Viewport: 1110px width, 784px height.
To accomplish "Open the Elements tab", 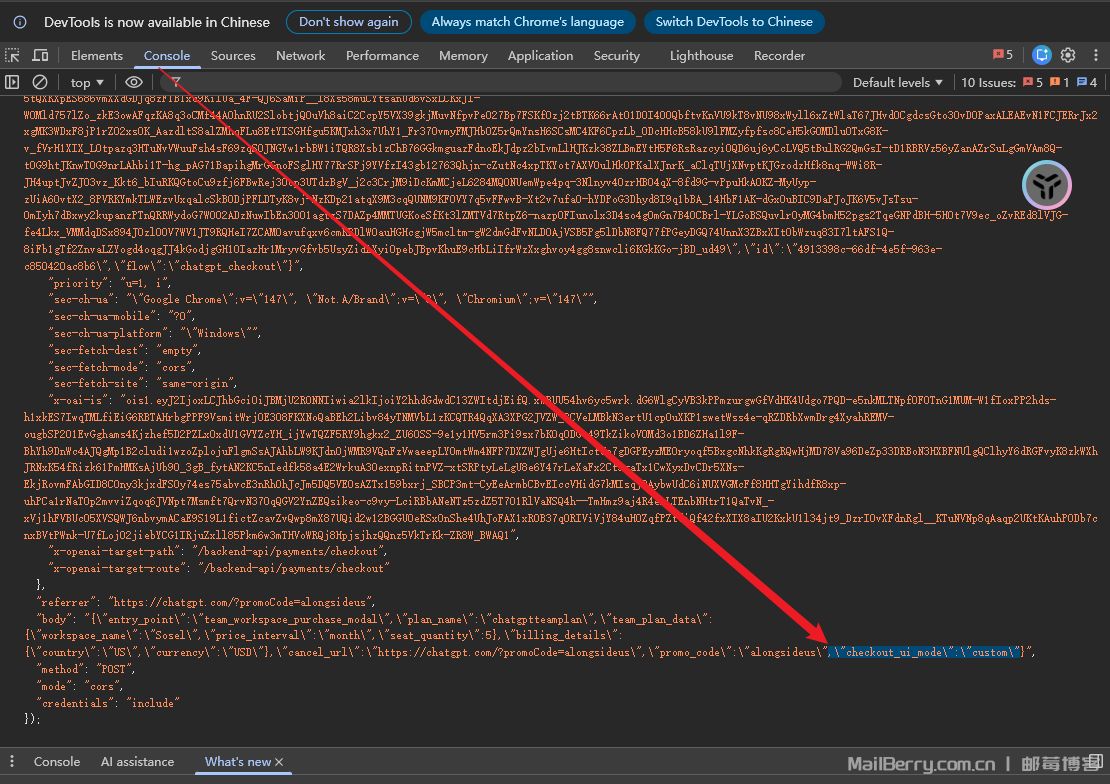I will [x=97, y=55].
